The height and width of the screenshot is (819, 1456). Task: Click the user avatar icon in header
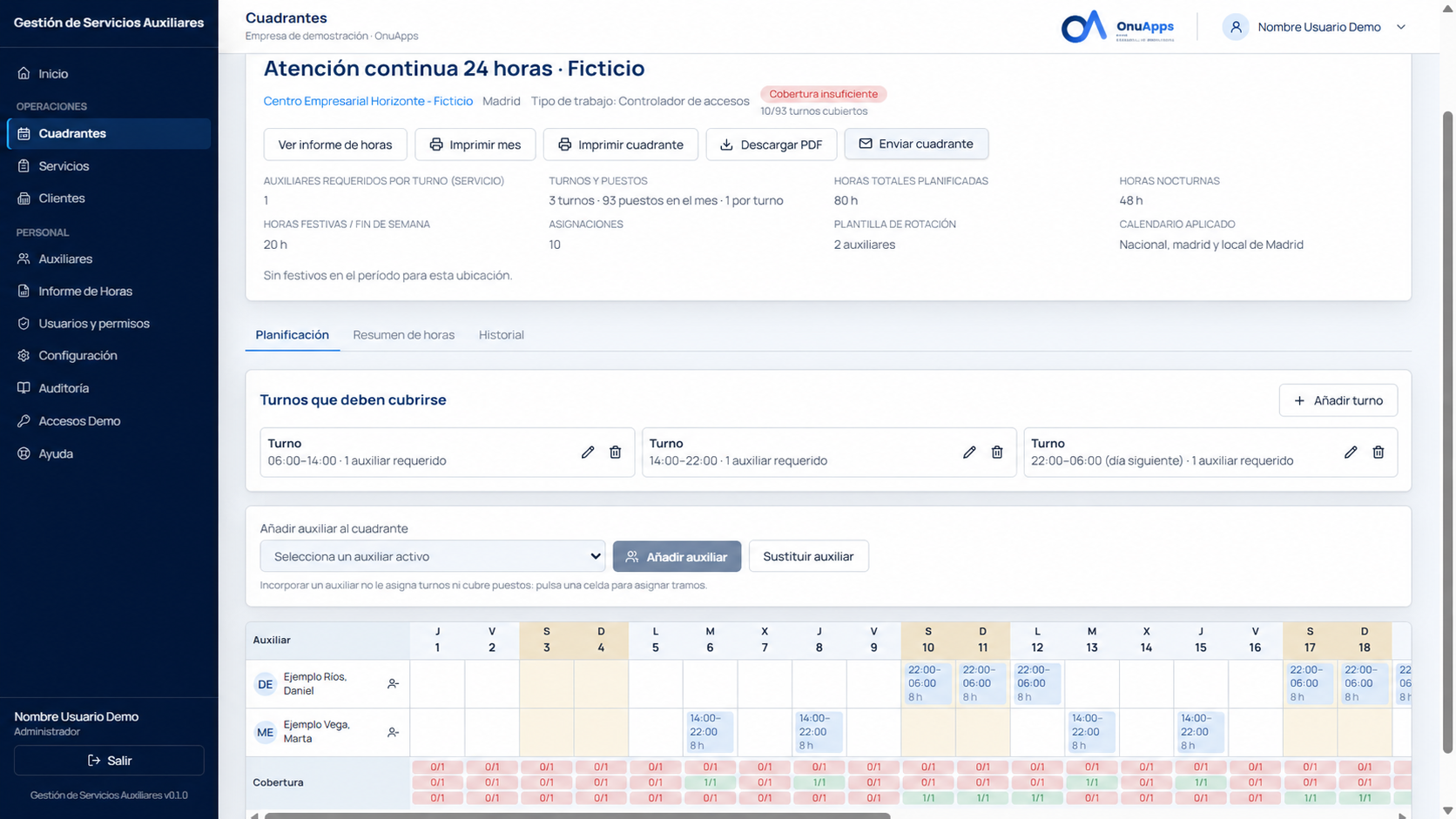tap(1236, 27)
